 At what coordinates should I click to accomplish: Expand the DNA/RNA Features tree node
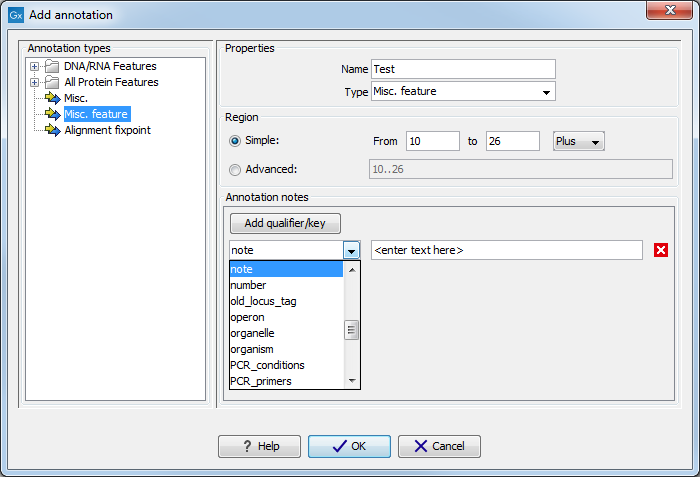pyautogui.click(x=35, y=67)
